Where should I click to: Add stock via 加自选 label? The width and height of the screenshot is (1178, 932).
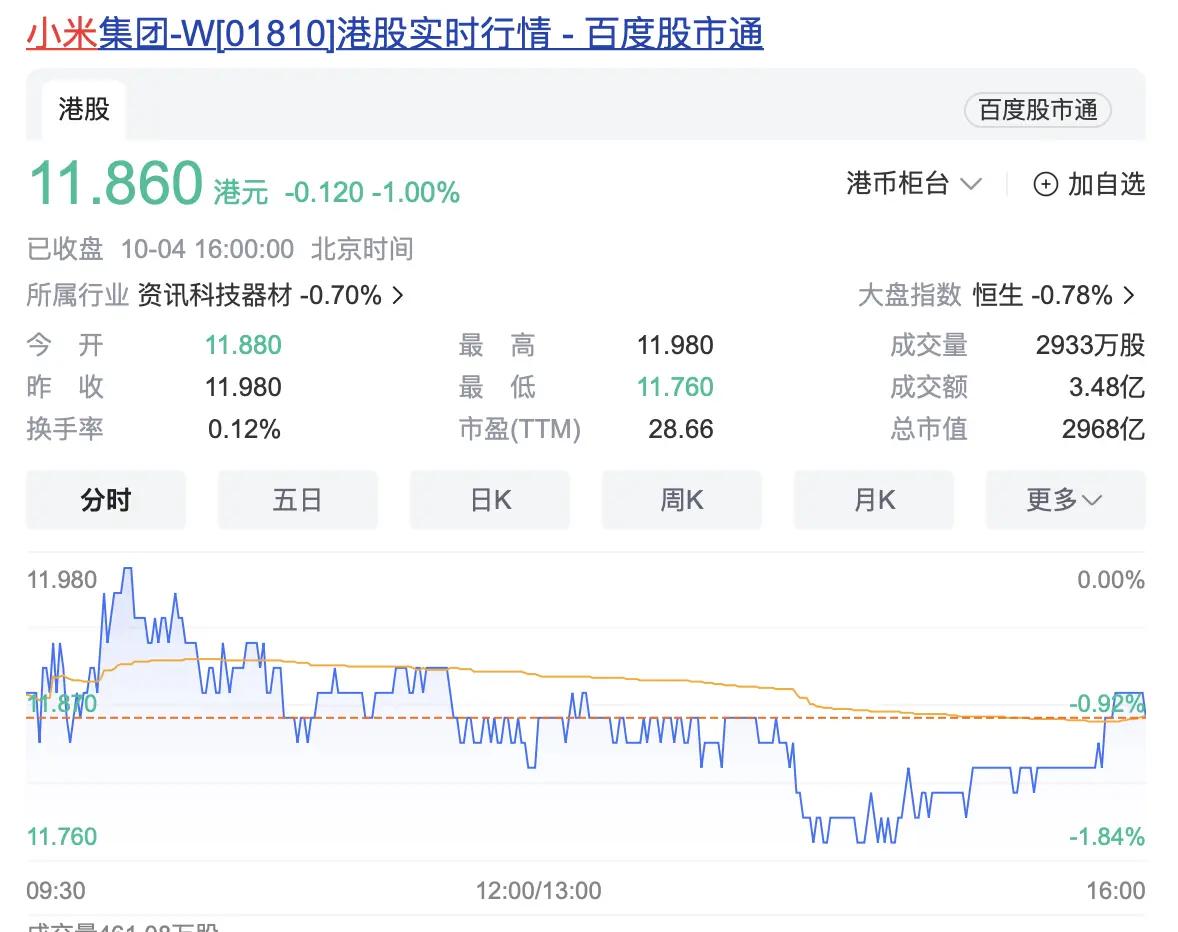pos(1106,184)
